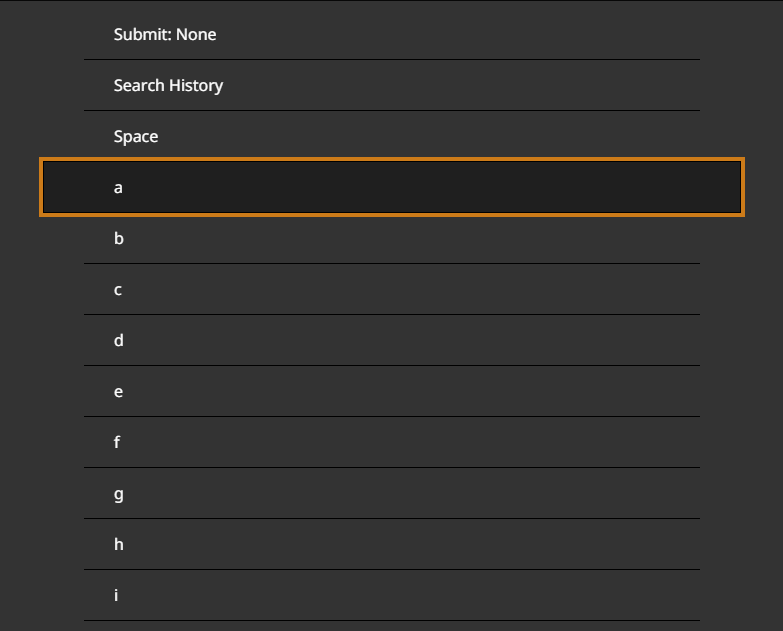
Task: Tap the row labeled Space
Action: (x=390, y=137)
